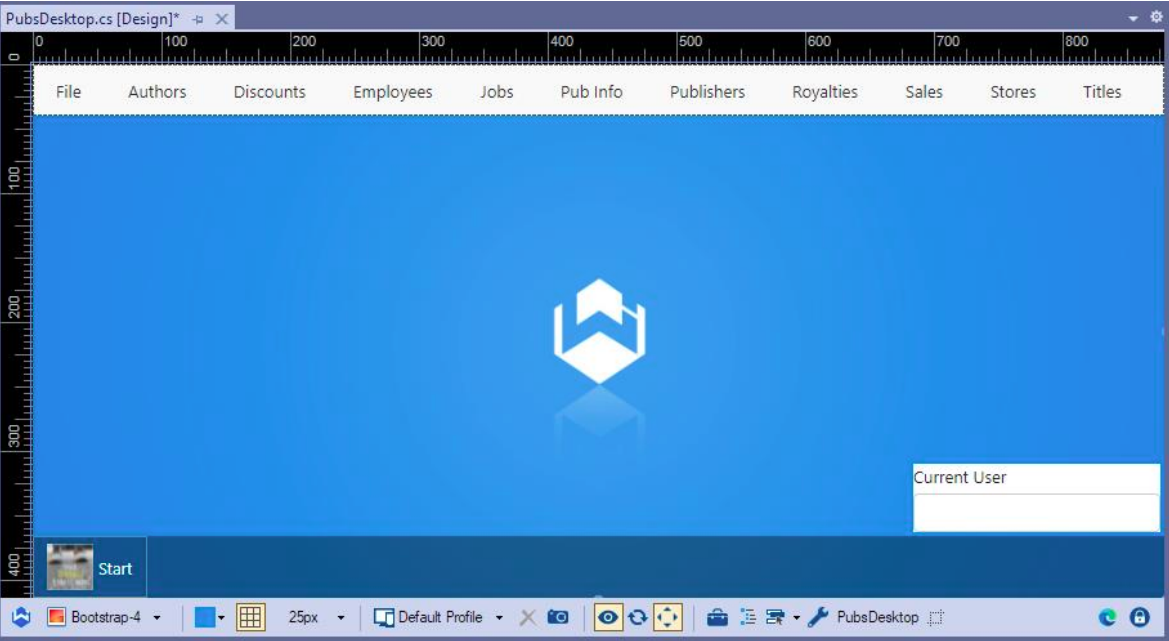
Task: Open the Sales menu
Action: 924,92
